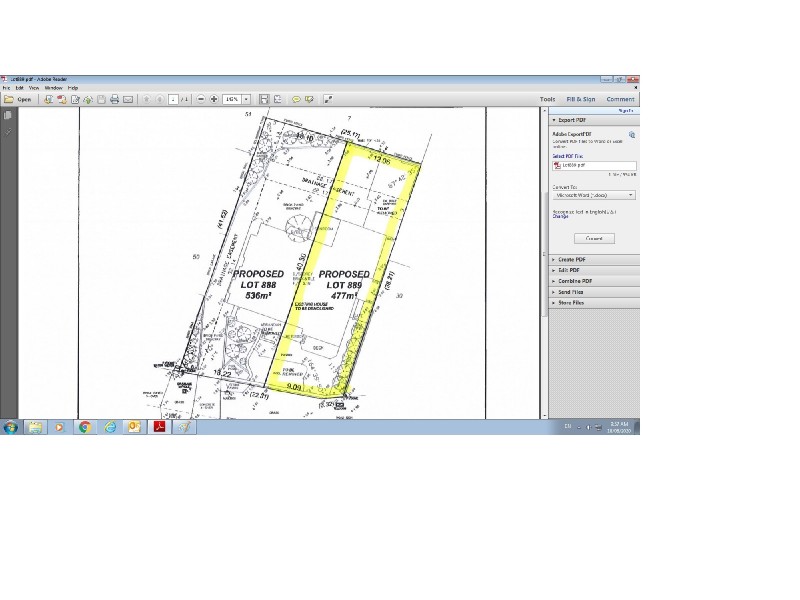Click the Email envelope icon
This screenshot has height=600, width=800.
pyautogui.click(x=128, y=99)
